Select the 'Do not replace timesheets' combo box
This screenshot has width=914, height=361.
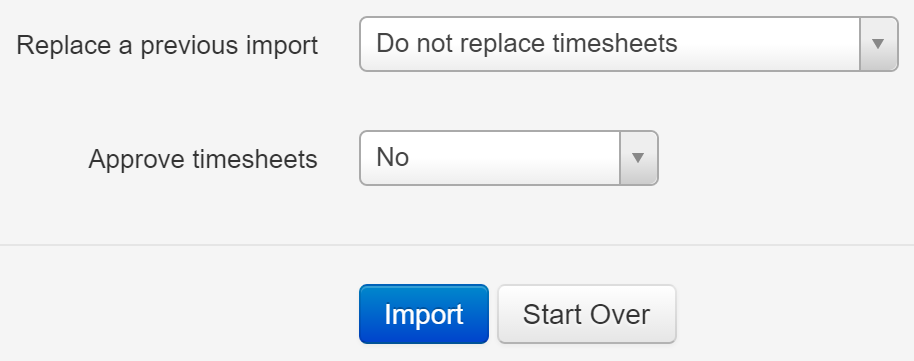point(628,44)
